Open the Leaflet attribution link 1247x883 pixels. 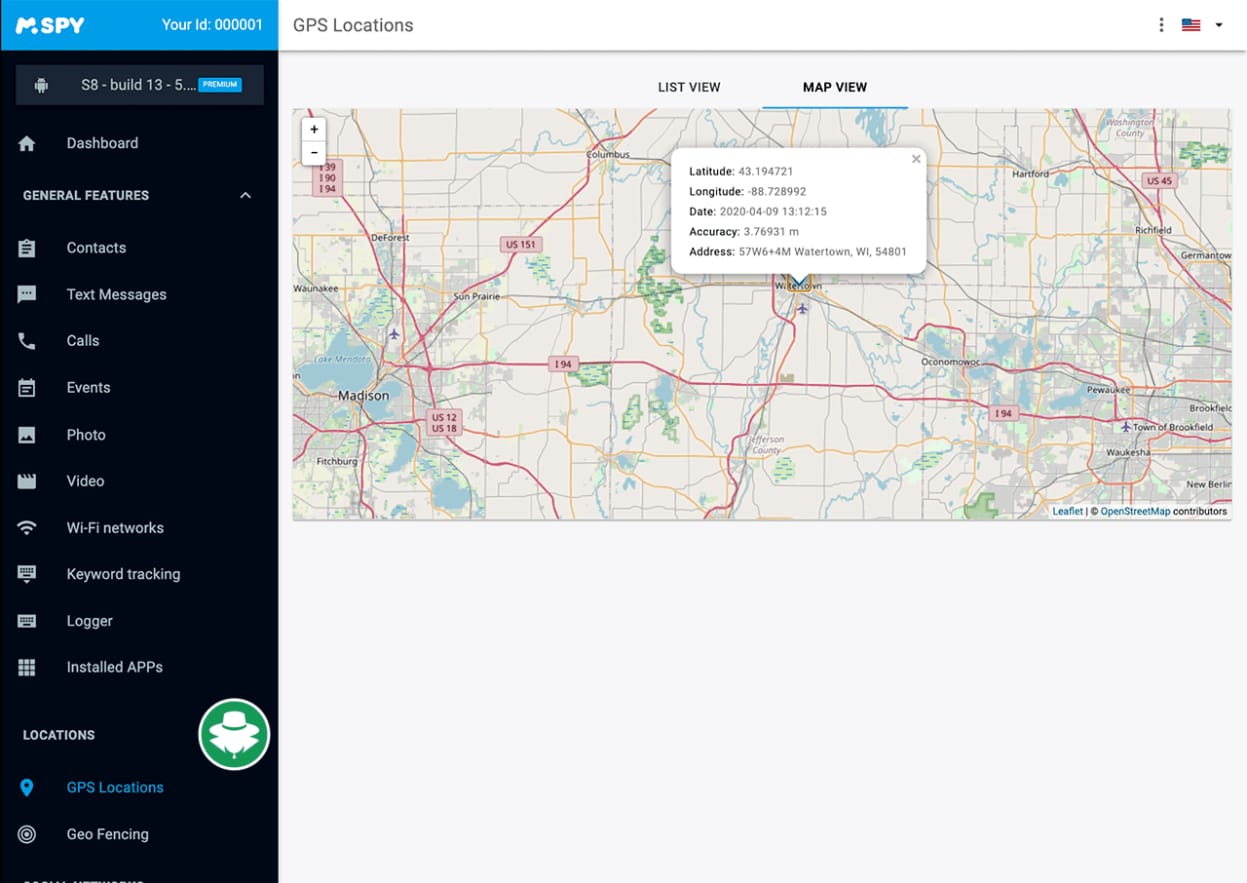[x=1067, y=511]
